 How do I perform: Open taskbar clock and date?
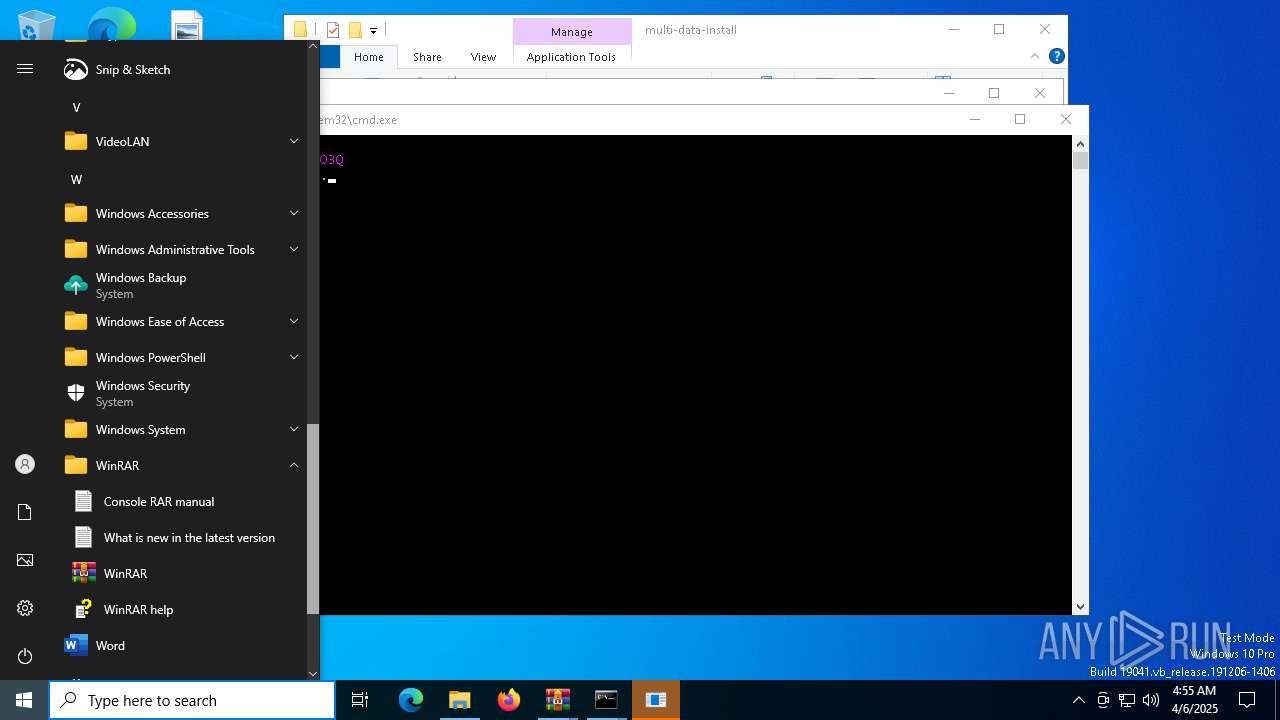pos(1194,700)
